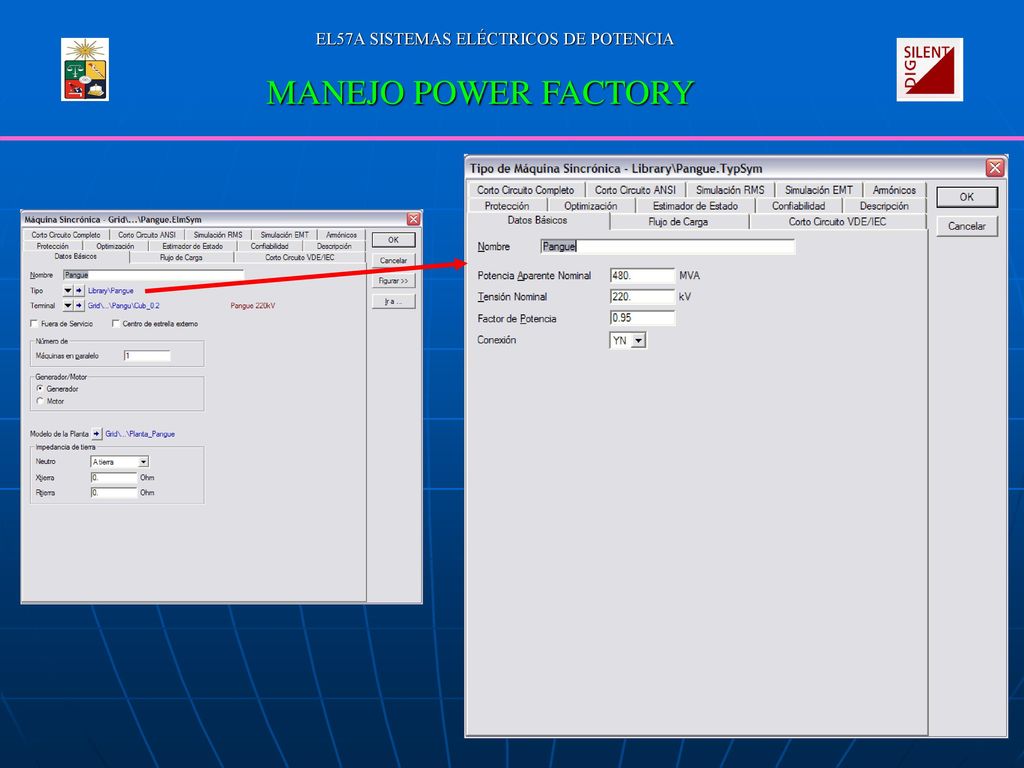Image resolution: width=1024 pixels, height=768 pixels.
Task: Select the Motor radio button
Action: coord(40,401)
